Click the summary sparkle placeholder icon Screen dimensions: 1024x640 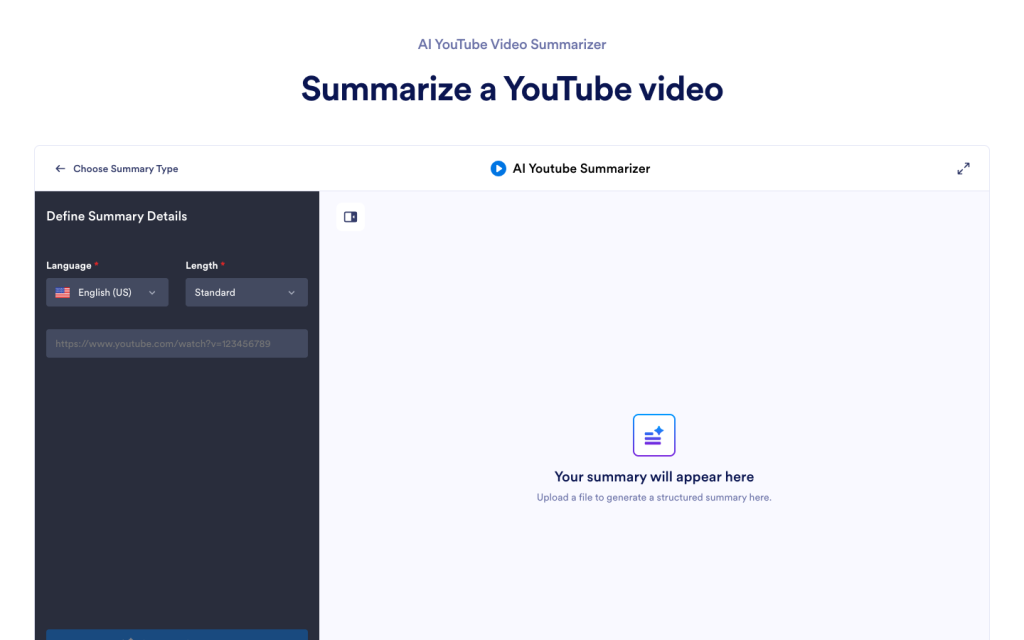point(654,435)
